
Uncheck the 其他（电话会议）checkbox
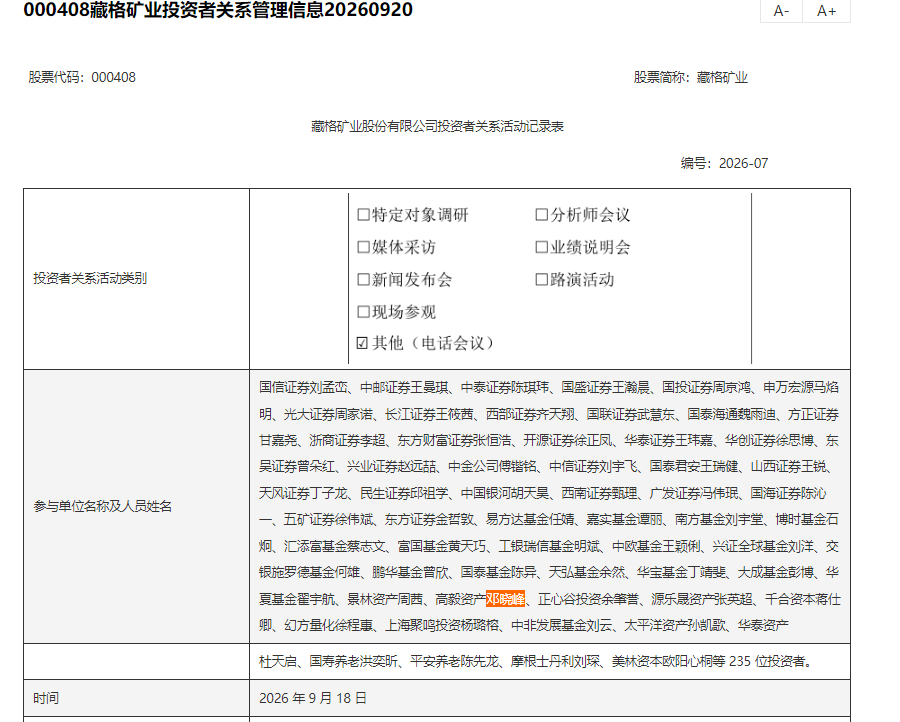pyautogui.click(x=362, y=343)
